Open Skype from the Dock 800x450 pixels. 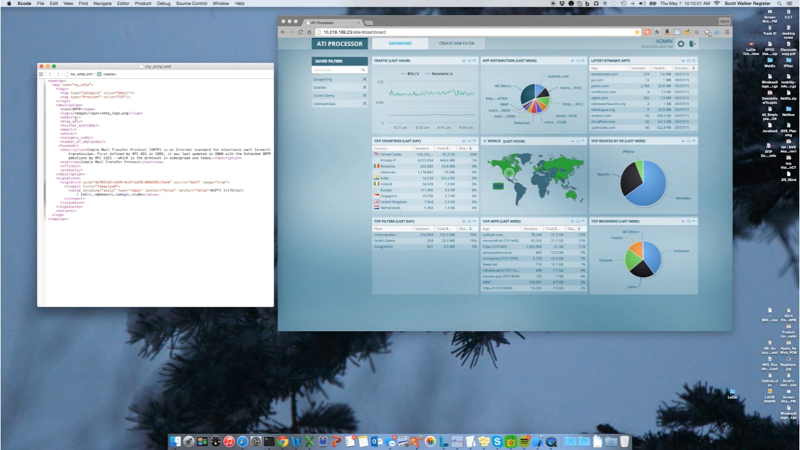(x=497, y=442)
